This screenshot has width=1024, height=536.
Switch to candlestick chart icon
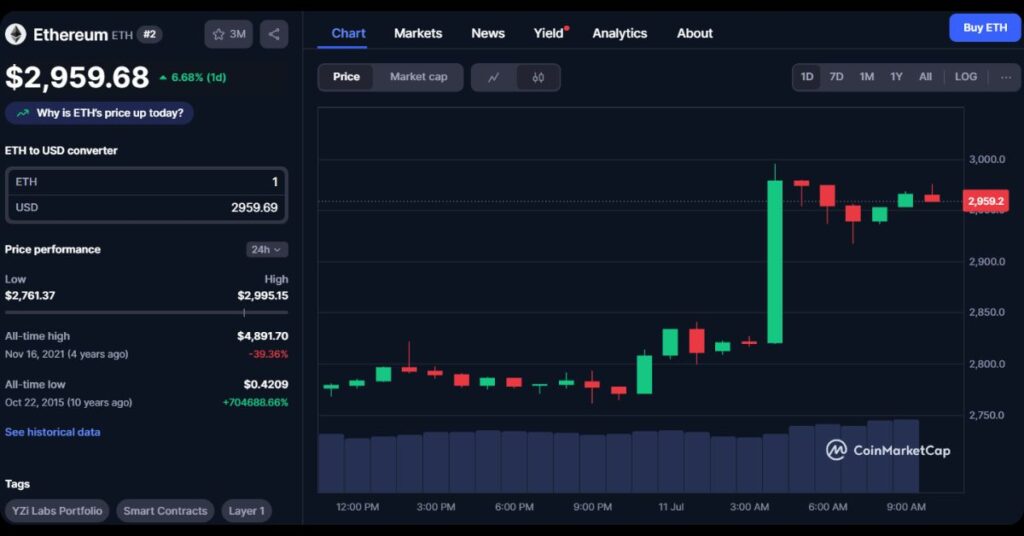(538, 77)
